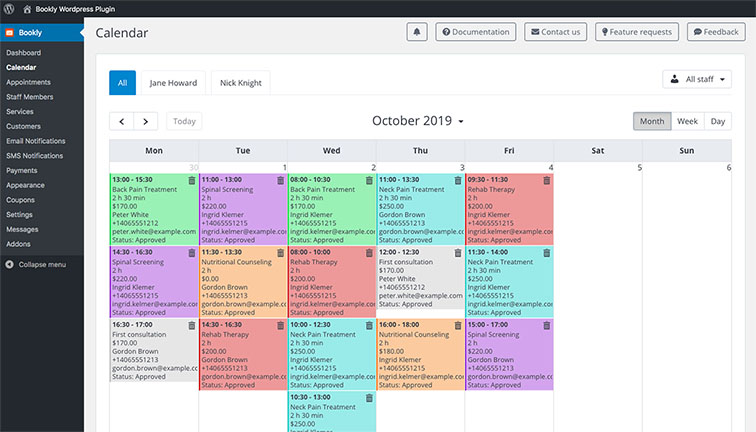Viewport: 756px width, 432px height.
Task: Delete Friday 15:00 - 17:00 Spinal Screening
Action: pos(547,325)
